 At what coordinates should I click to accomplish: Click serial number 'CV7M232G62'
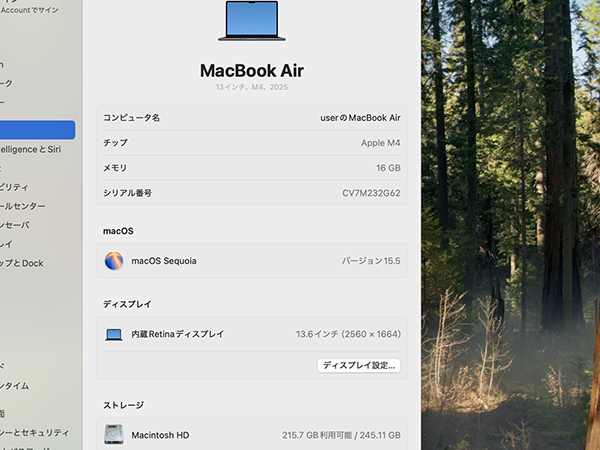pyautogui.click(x=371, y=193)
